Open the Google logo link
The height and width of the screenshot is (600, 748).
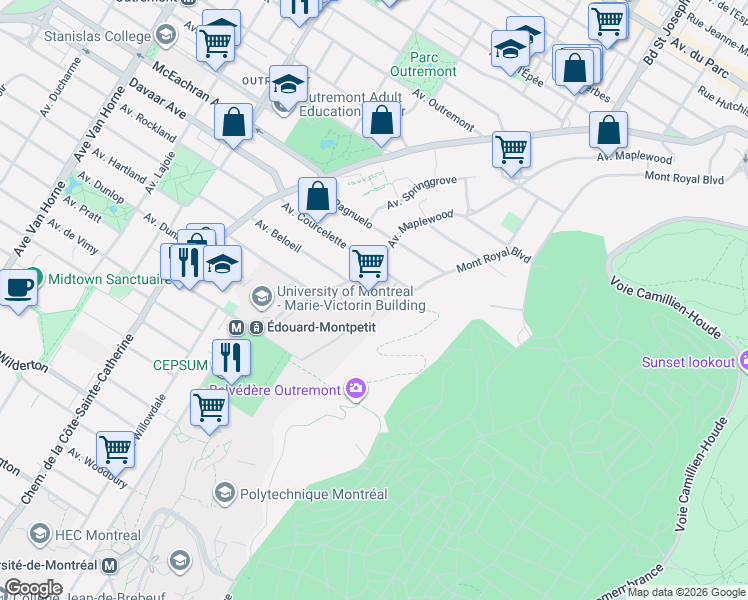click(x=33, y=588)
